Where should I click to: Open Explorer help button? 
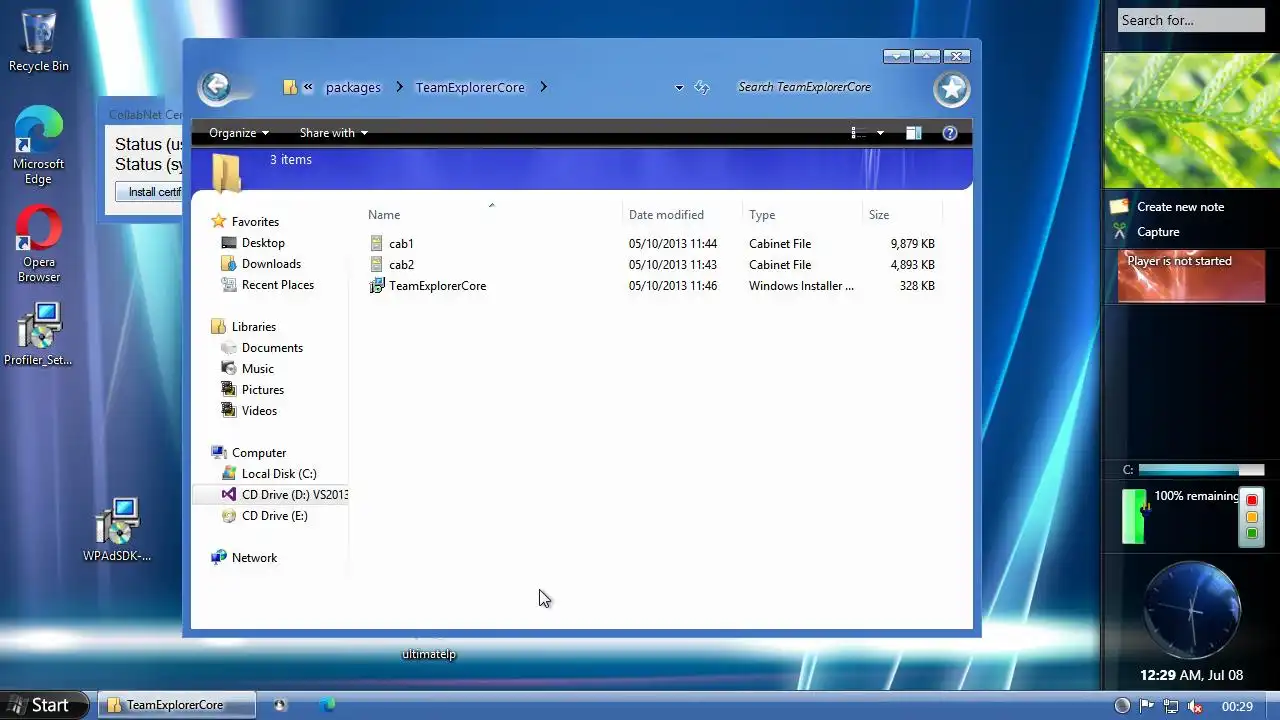pyautogui.click(x=950, y=133)
